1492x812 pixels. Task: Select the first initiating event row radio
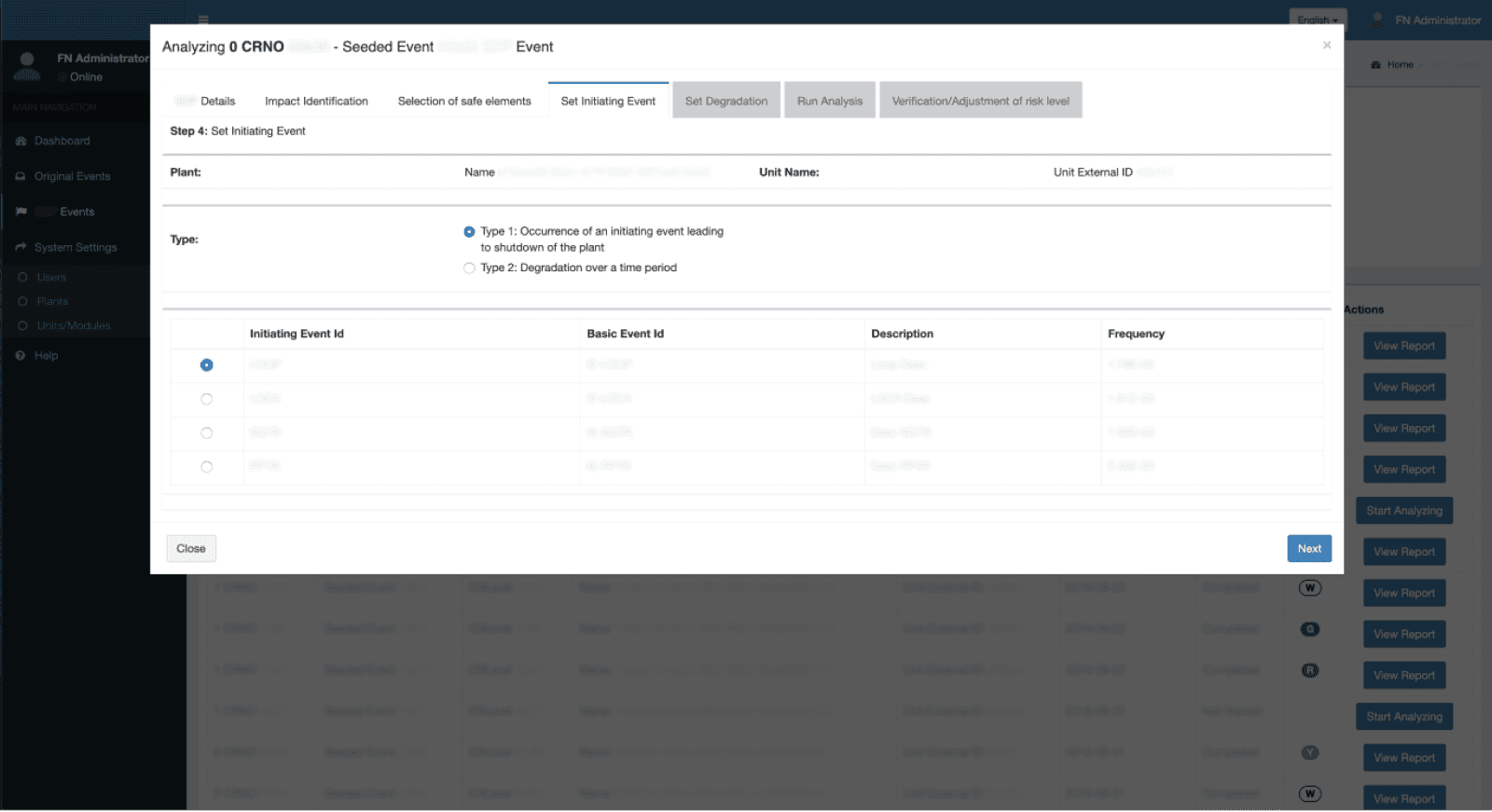pyautogui.click(x=207, y=365)
